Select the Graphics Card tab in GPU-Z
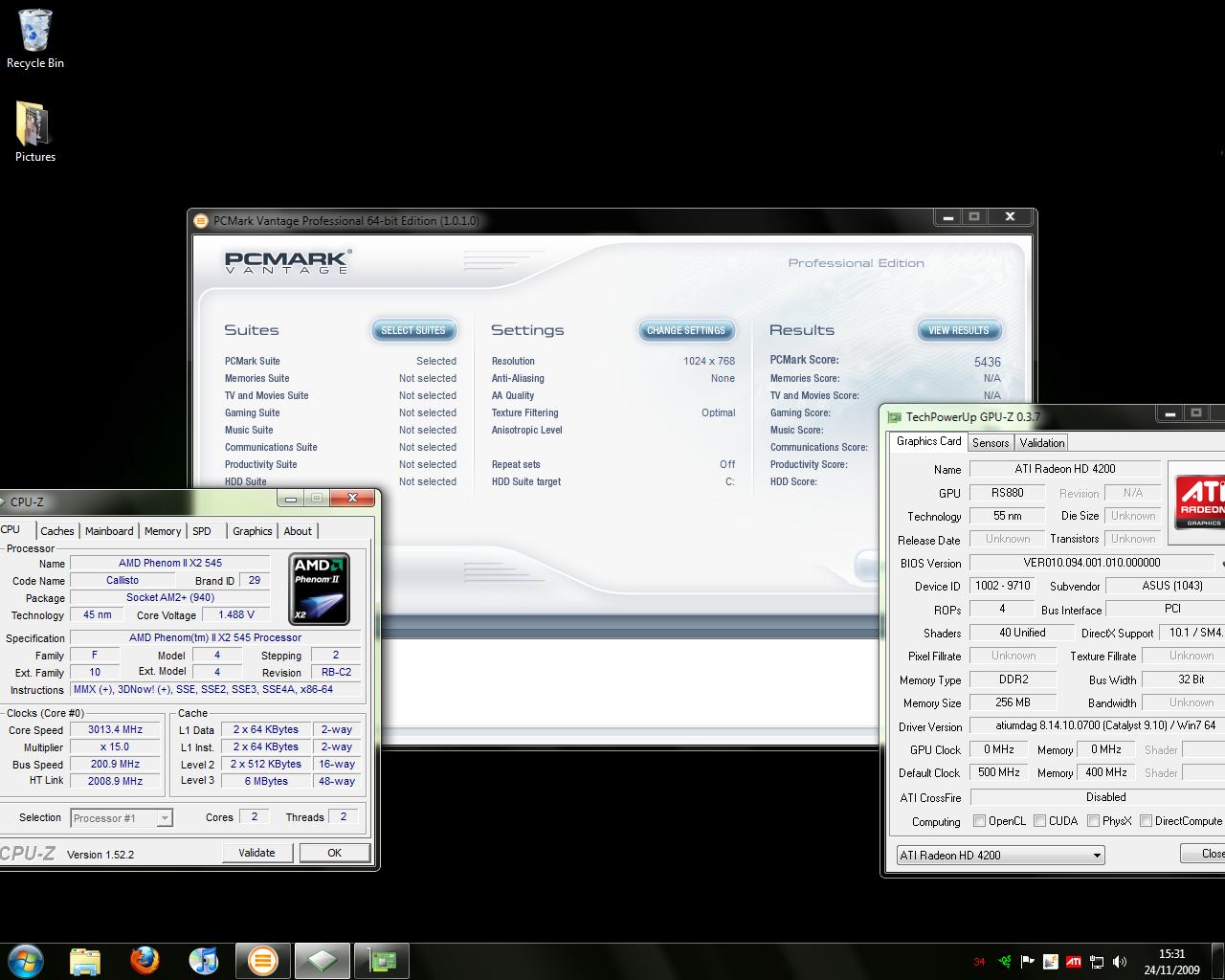This screenshot has width=1225, height=980. pyautogui.click(x=928, y=441)
